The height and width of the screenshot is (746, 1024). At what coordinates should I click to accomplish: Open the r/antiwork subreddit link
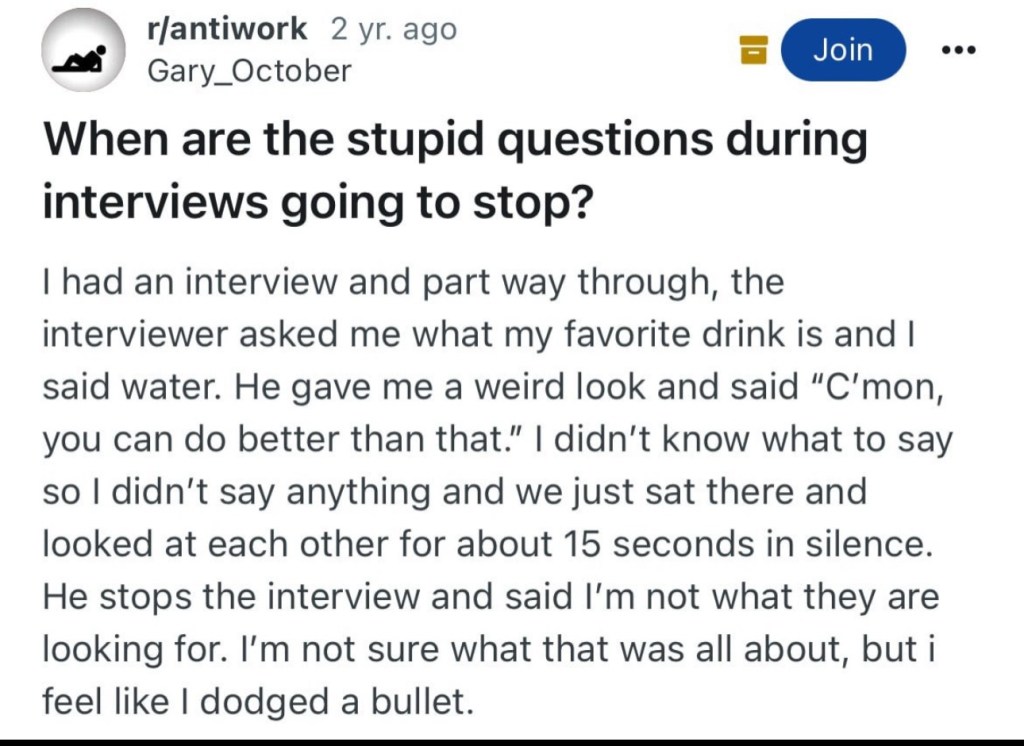(x=227, y=30)
